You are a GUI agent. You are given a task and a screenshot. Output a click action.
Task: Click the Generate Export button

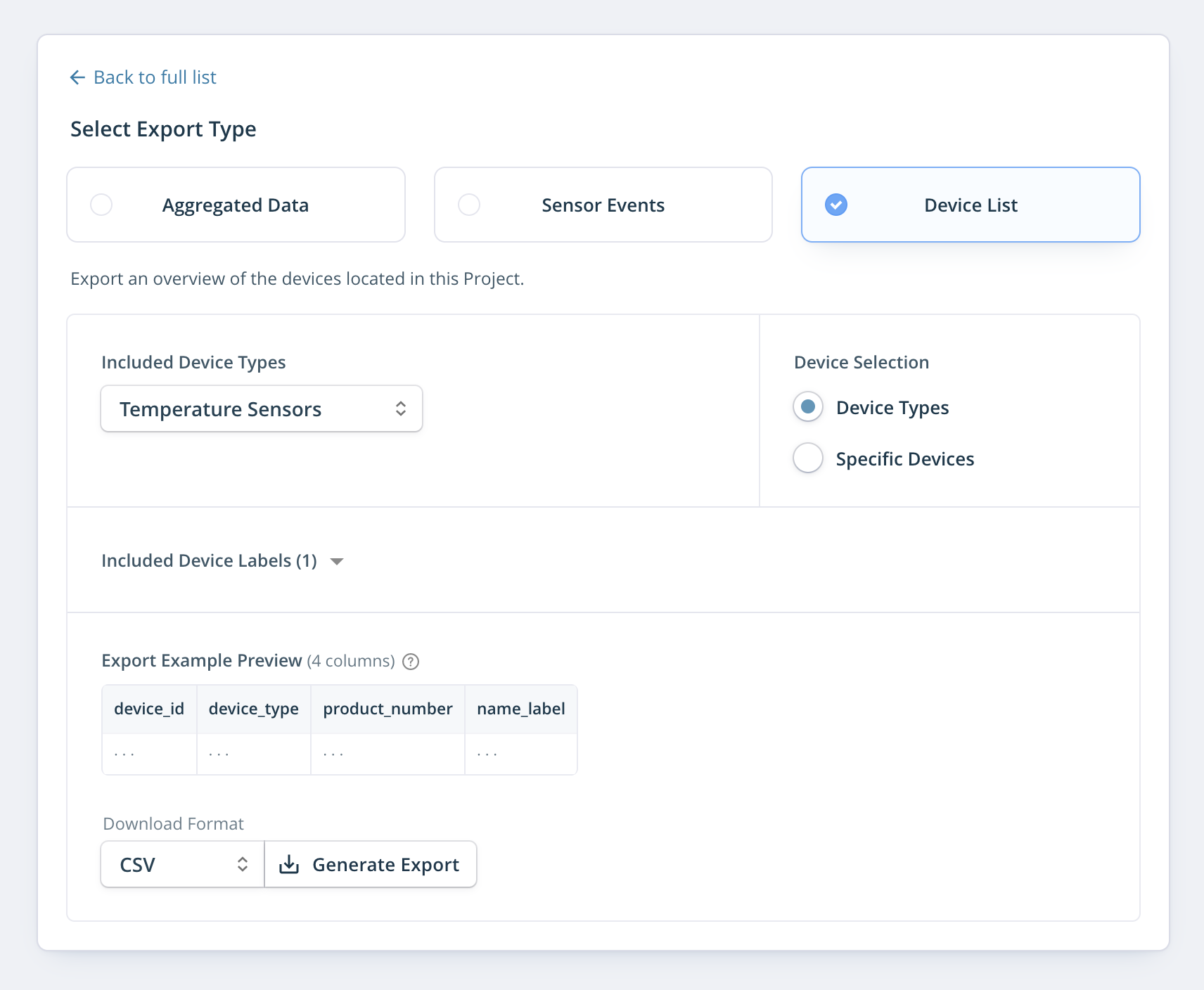[x=371, y=864]
